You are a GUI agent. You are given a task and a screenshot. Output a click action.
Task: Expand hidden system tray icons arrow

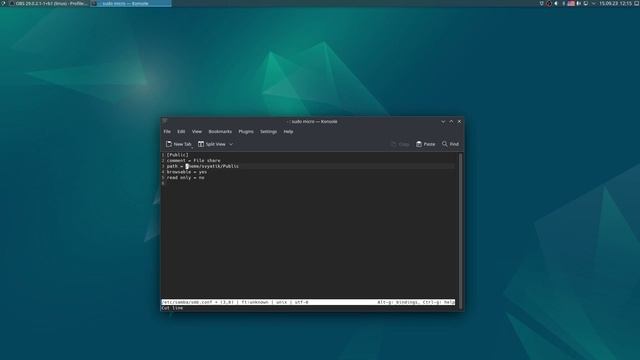593,3
